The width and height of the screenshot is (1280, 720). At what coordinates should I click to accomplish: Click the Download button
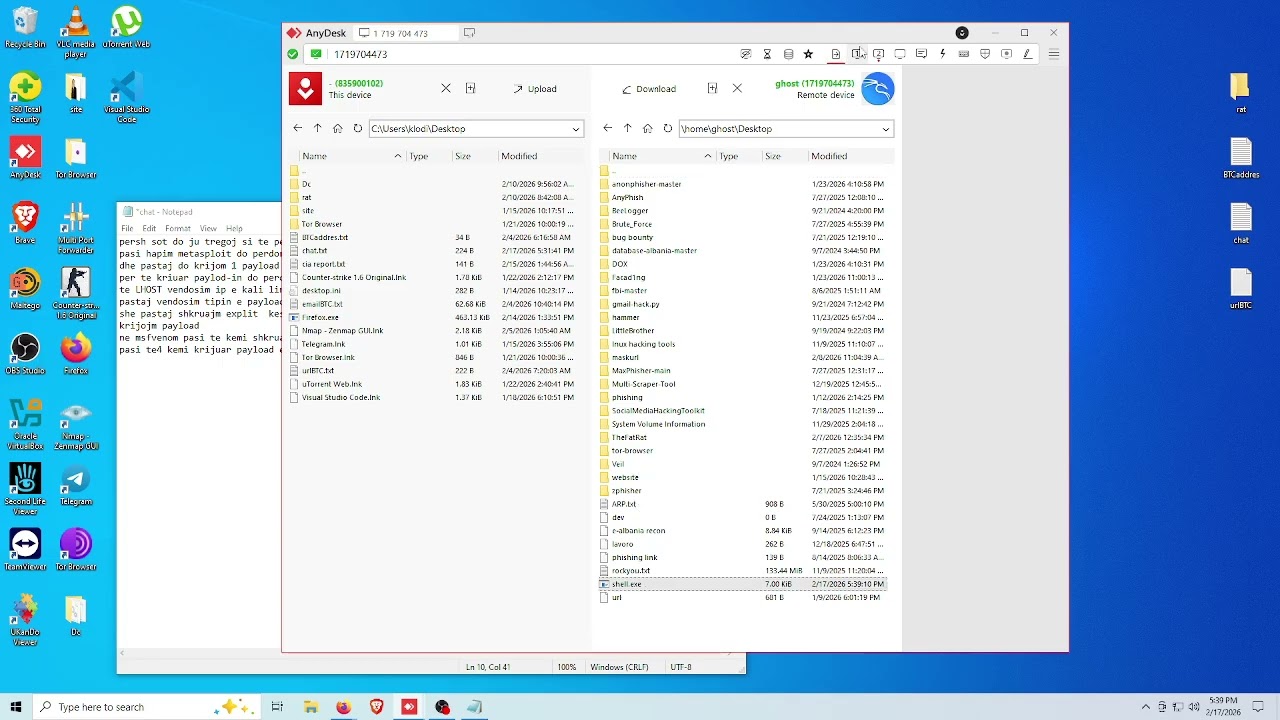tap(649, 89)
